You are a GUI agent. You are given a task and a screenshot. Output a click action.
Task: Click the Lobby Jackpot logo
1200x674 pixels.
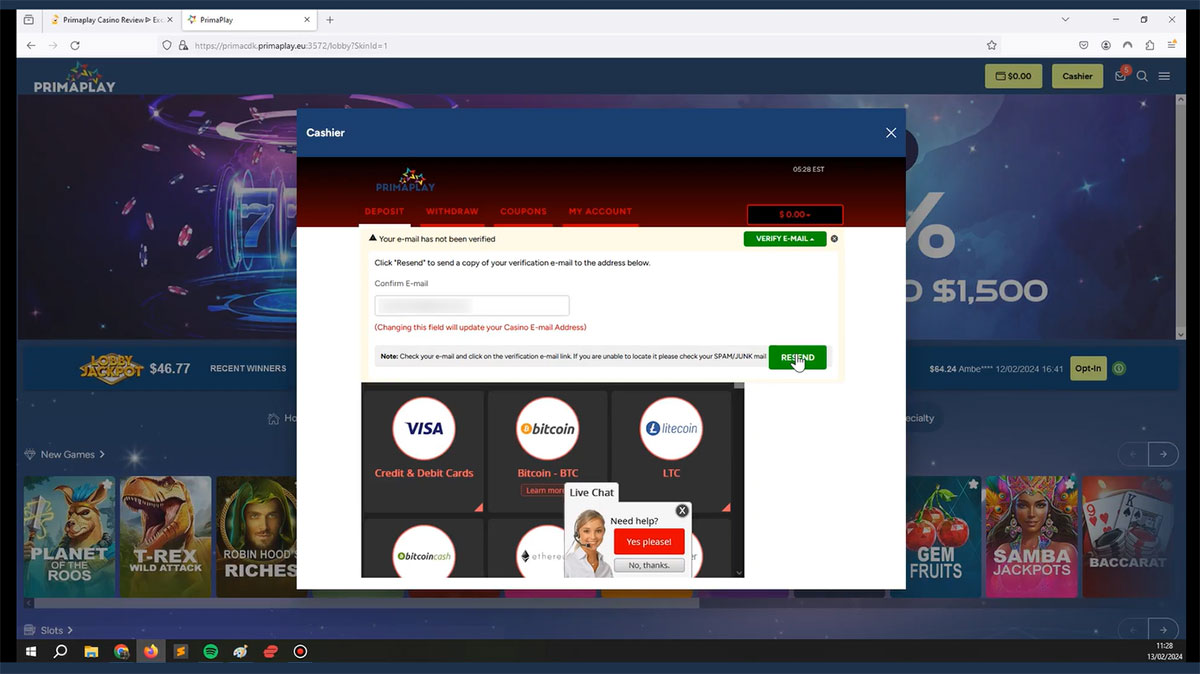pyautogui.click(x=111, y=368)
